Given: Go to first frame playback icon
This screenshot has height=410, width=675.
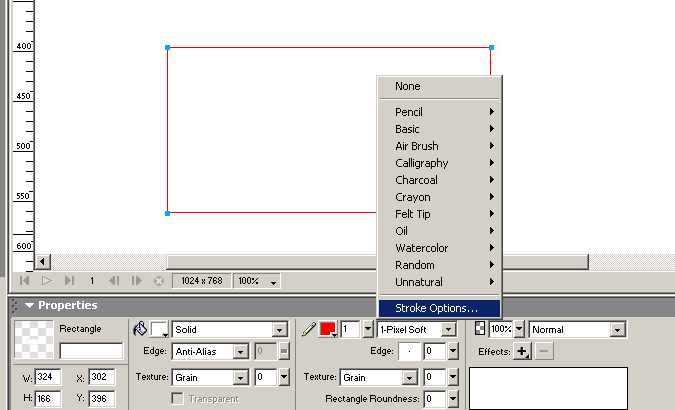Looking at the screenshot, I should tap(24, 282).
